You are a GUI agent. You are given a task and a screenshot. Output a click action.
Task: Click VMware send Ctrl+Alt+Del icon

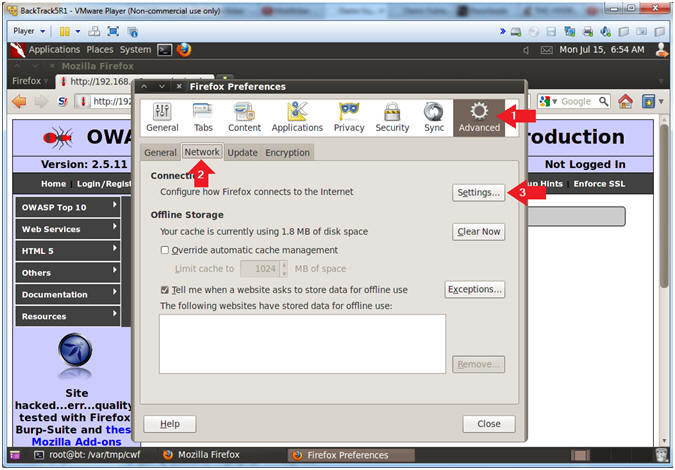(x=94, y=31)
